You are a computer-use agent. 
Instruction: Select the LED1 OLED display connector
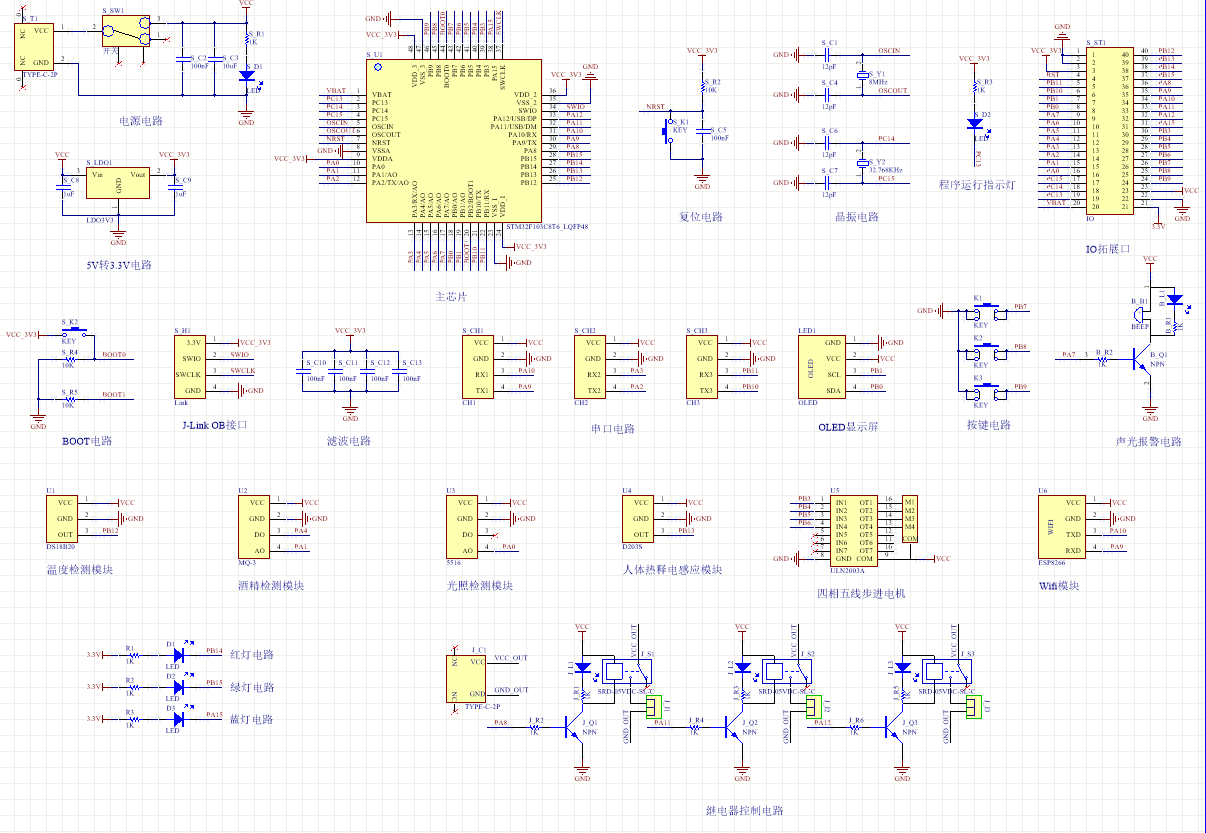(823, 366)
